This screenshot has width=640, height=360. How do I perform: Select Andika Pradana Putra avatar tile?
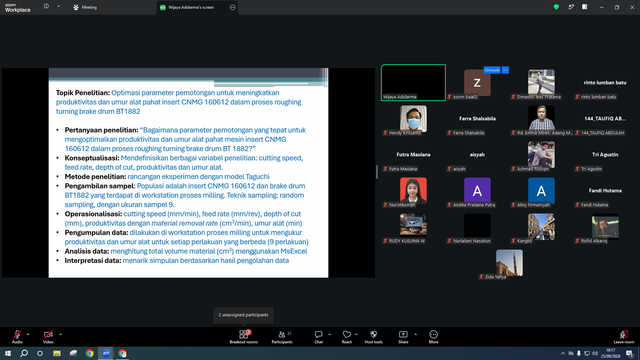click(x=477, y=191)
